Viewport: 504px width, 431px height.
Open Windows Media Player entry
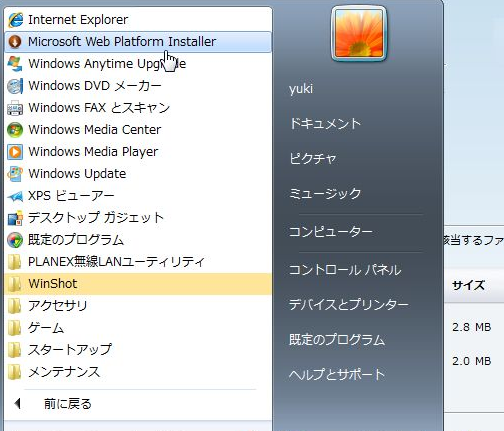pyautogui.click(x=138, y=152)
